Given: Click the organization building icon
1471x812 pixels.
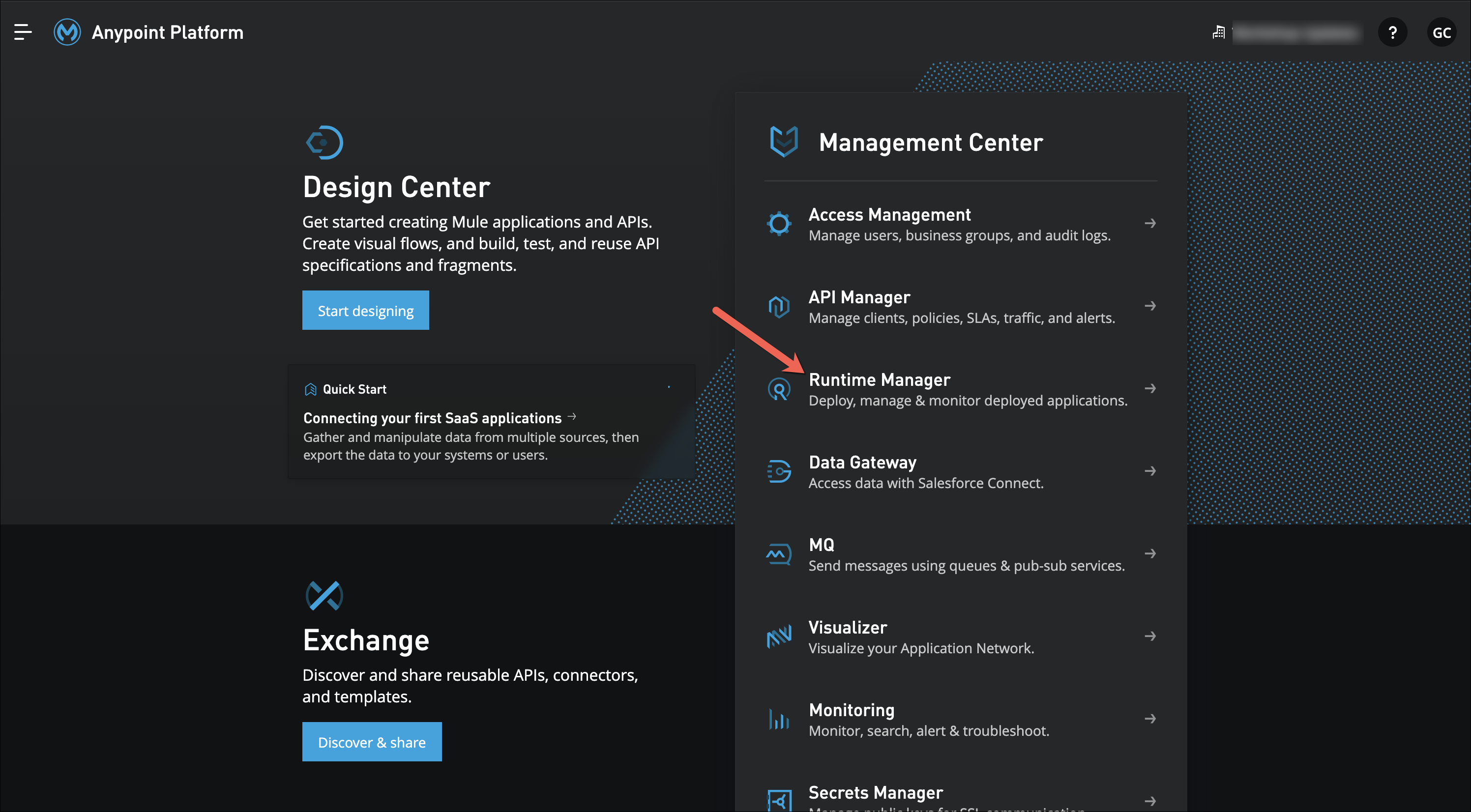Looking at the screenshot, I should (x=1219, y=32).
